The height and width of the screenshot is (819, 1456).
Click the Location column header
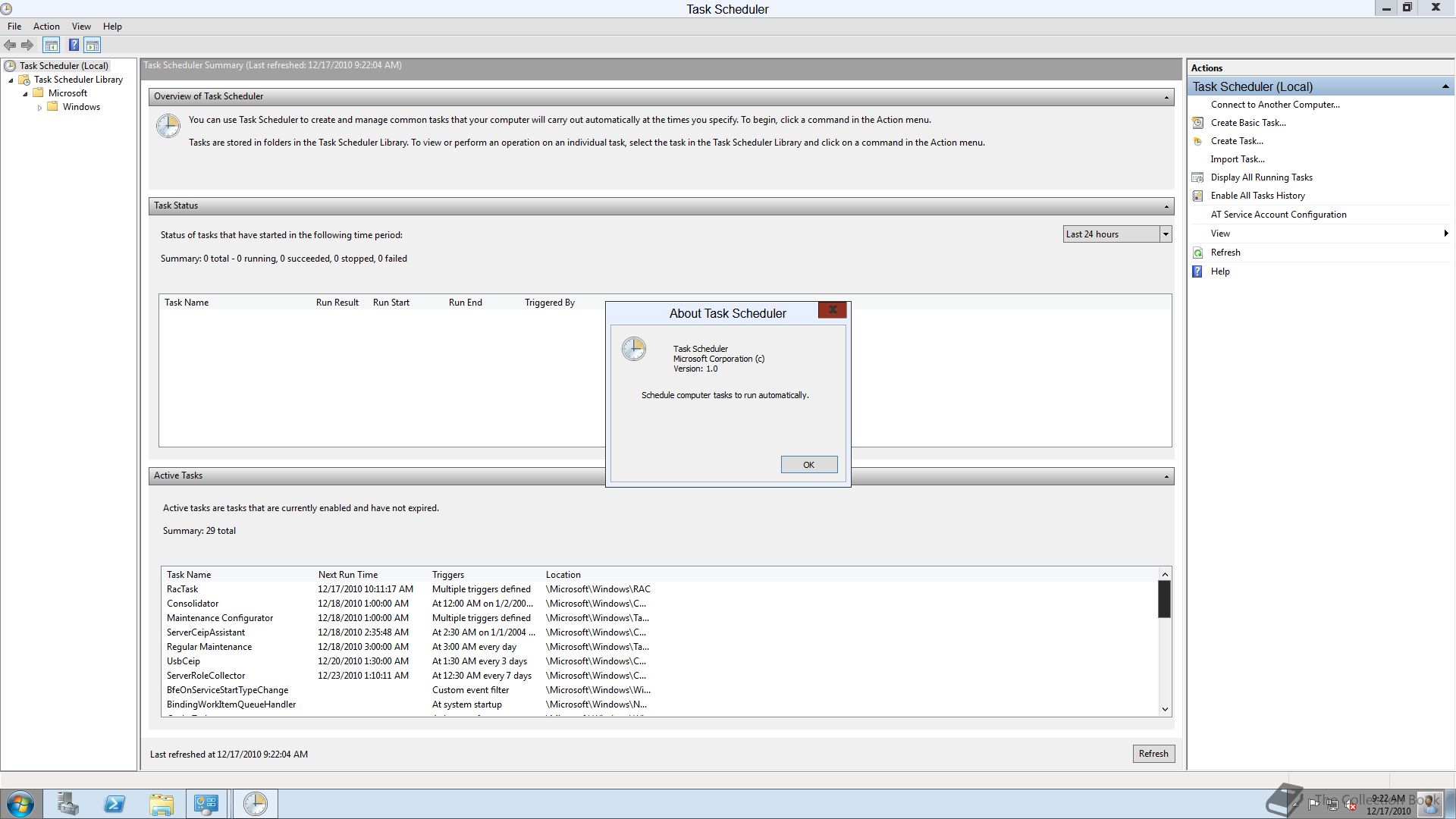(563, 575)
